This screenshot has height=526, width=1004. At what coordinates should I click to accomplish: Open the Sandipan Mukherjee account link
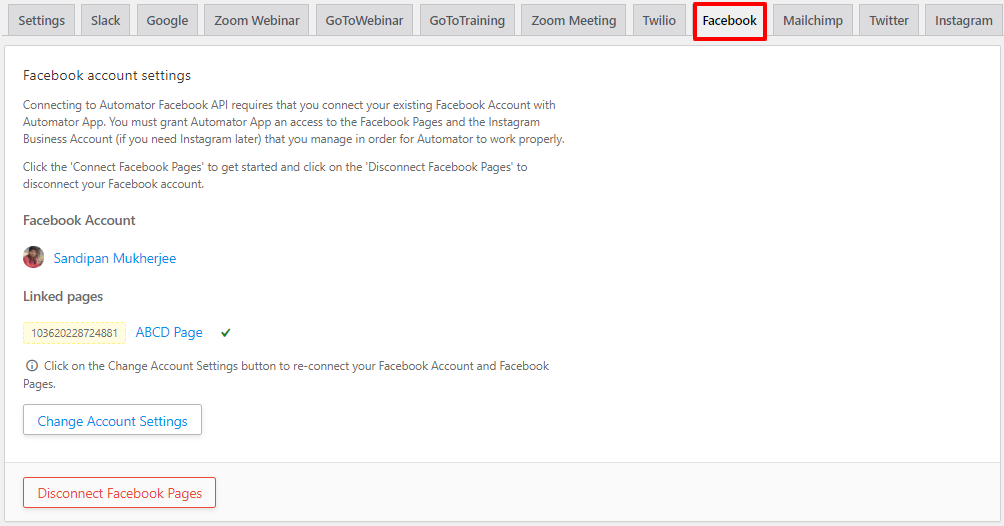(x=115, y=258)
